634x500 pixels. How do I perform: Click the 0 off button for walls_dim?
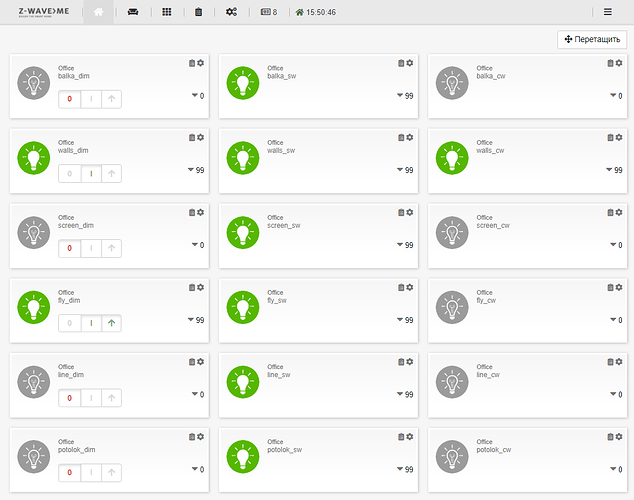point(70,174)
